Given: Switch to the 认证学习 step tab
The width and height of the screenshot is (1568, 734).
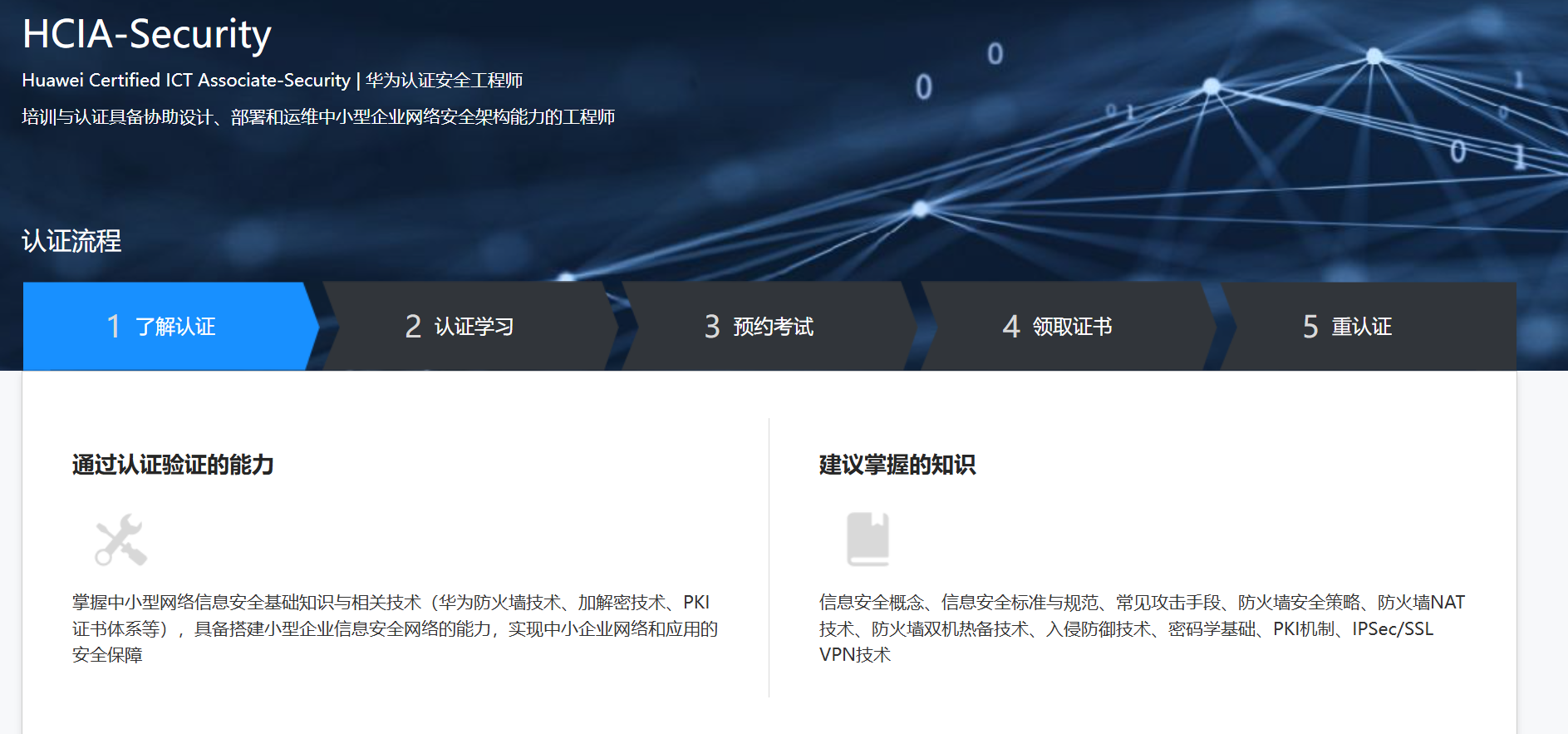Looking at the screenshot, I should [470, 326].
